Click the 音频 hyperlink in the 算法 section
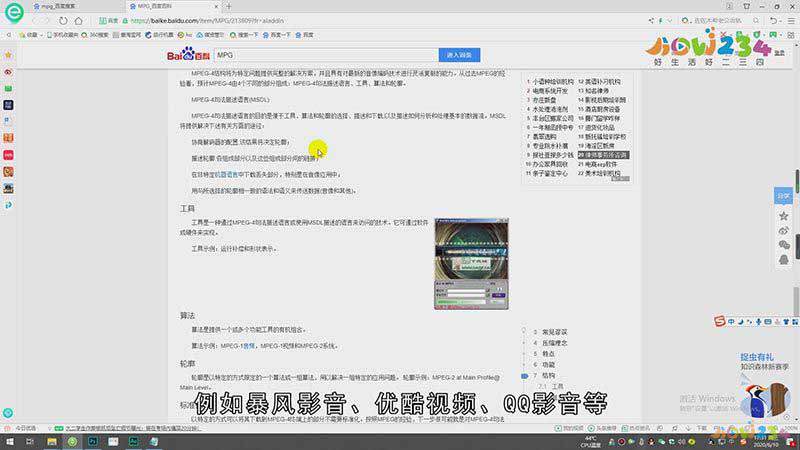Image resolution: width=800 pixels, height=450 pixels. click(249, 346)
